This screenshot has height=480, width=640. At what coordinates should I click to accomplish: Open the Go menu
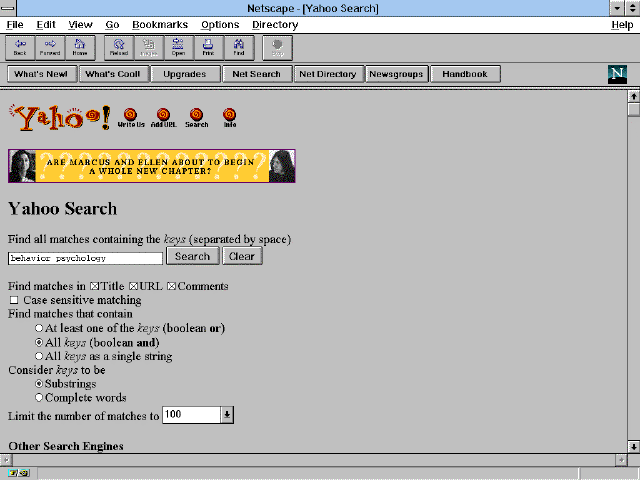tap(112, 25)
